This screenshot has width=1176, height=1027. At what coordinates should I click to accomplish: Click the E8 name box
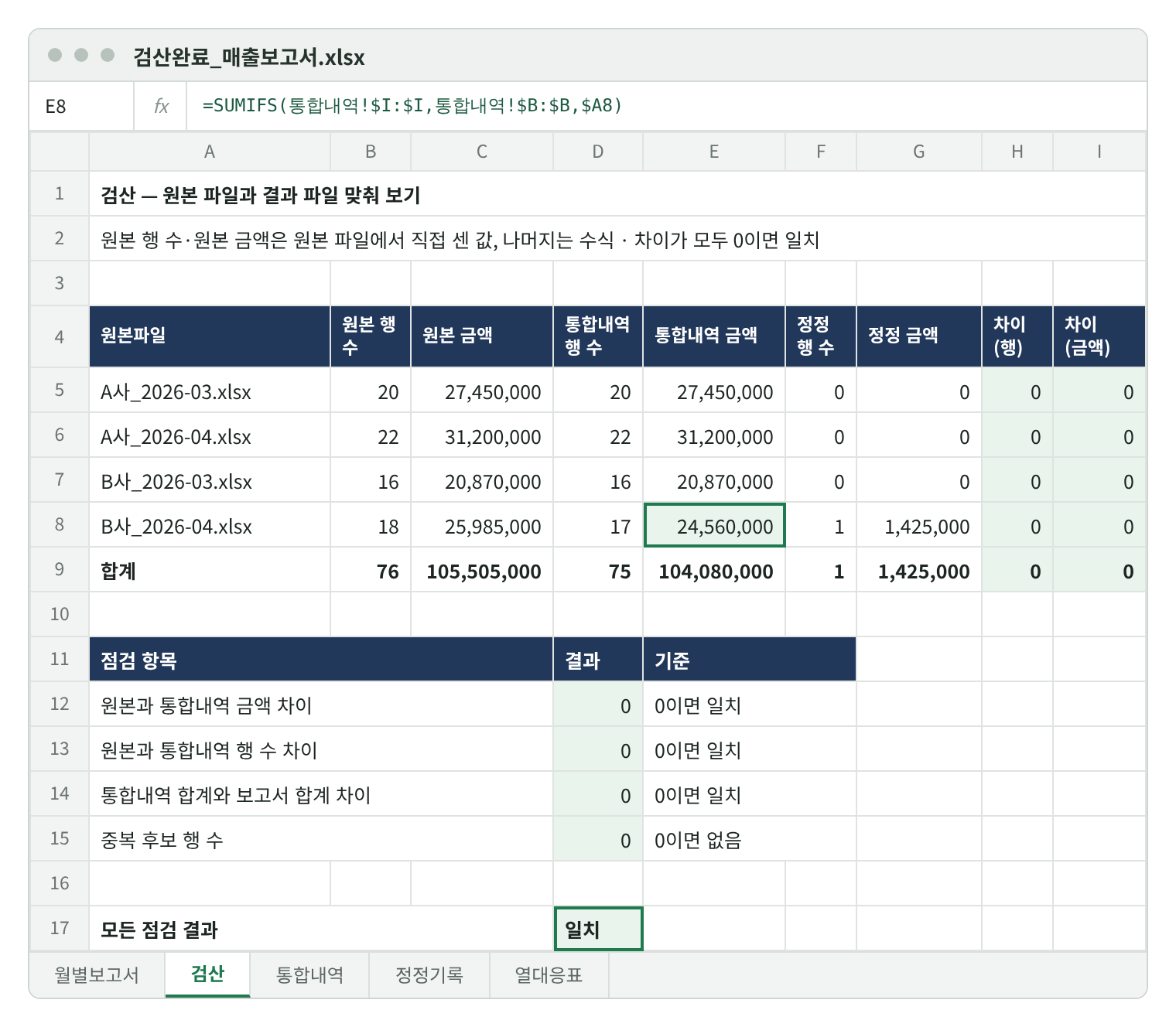[81, 106]
